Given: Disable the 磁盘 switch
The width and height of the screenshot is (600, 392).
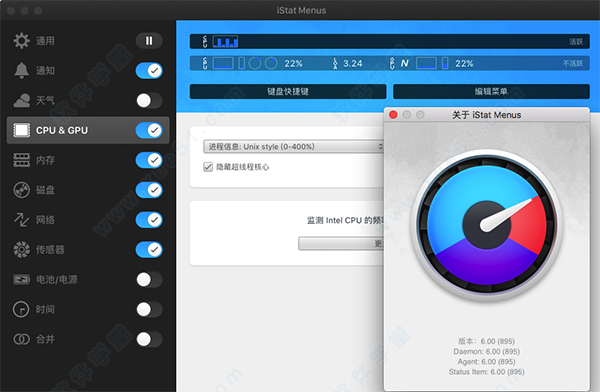Looking at the screenshot, I should point(149,190).
